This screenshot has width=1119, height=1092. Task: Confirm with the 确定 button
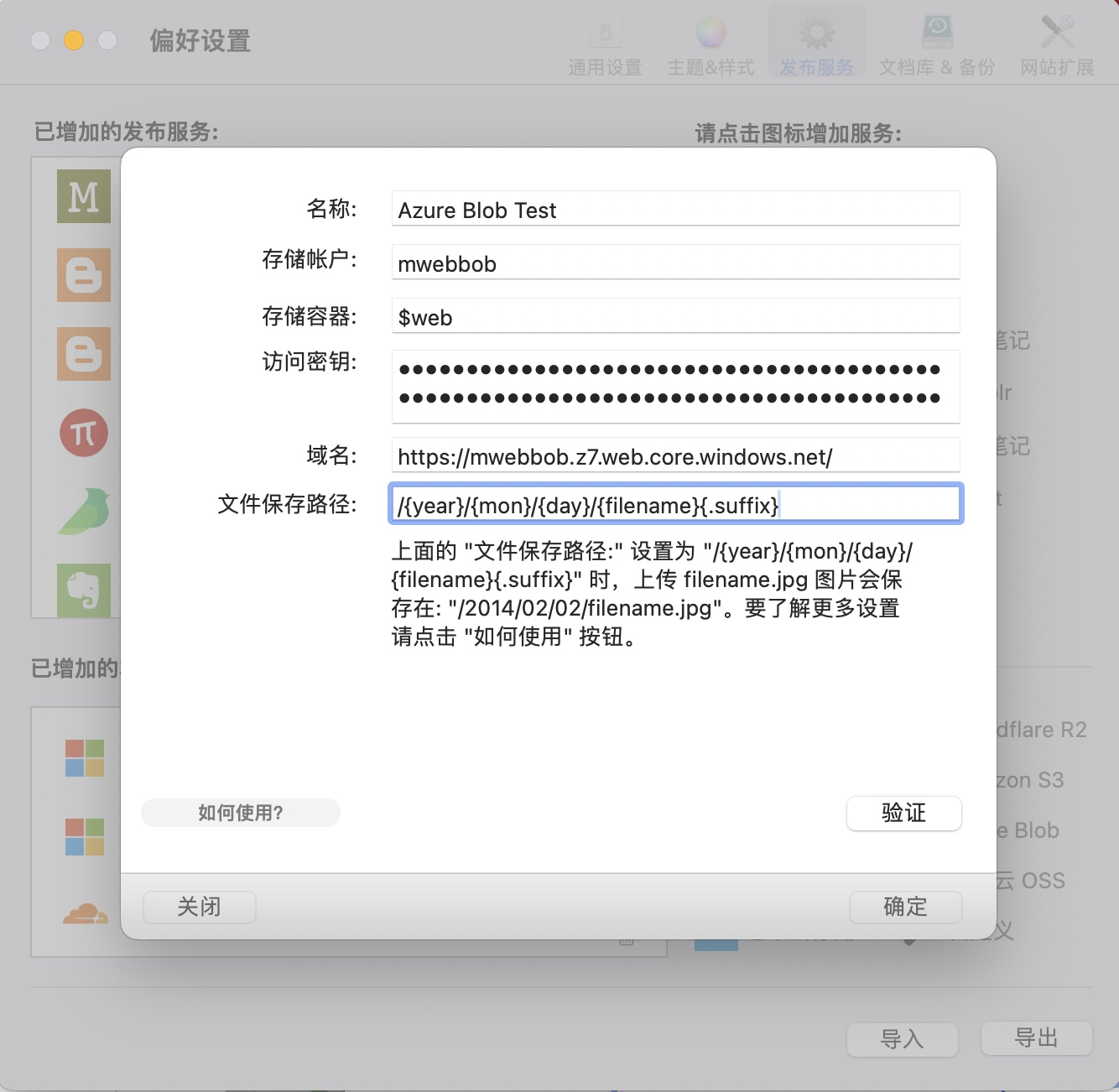[x=905, y=907]
